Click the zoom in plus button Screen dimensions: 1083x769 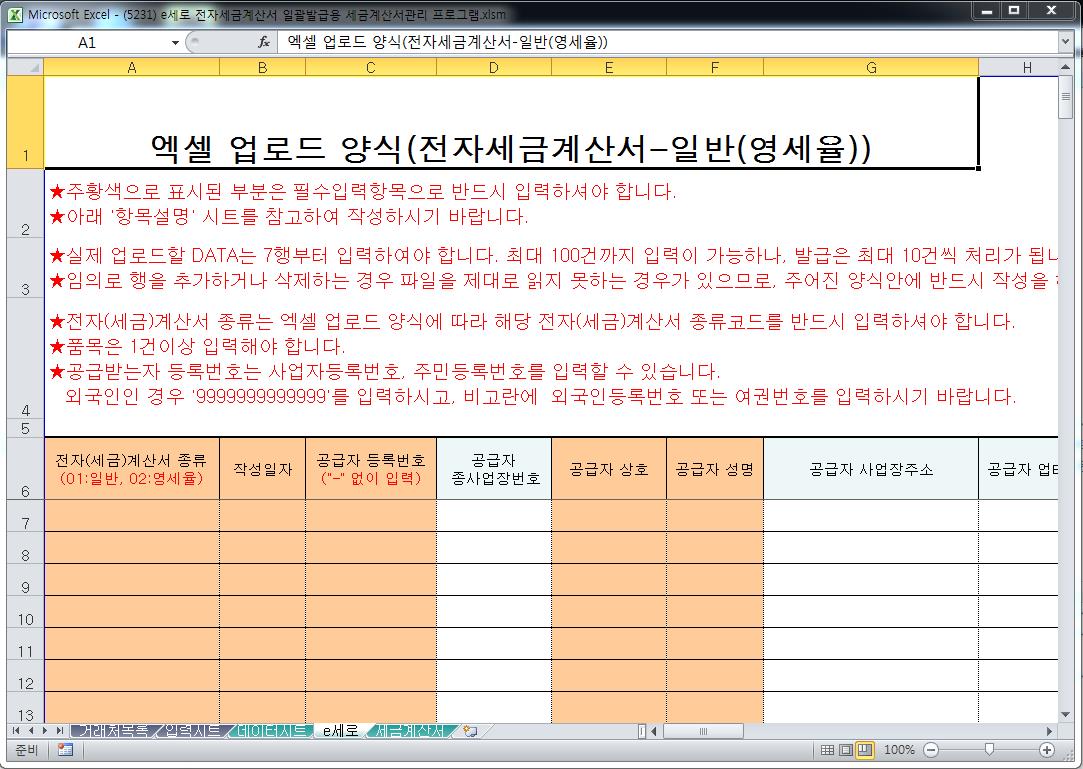(x=1048, y=749)
